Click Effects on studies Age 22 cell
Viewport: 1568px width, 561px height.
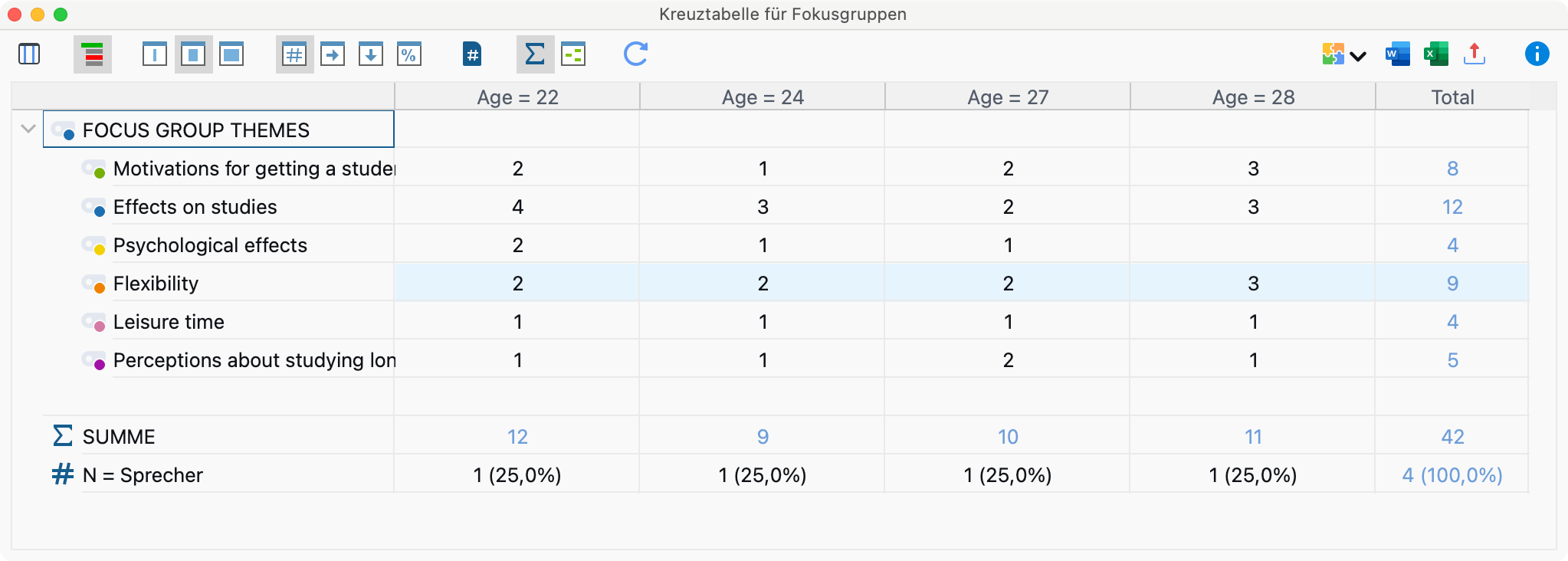(x=517, y=207)
